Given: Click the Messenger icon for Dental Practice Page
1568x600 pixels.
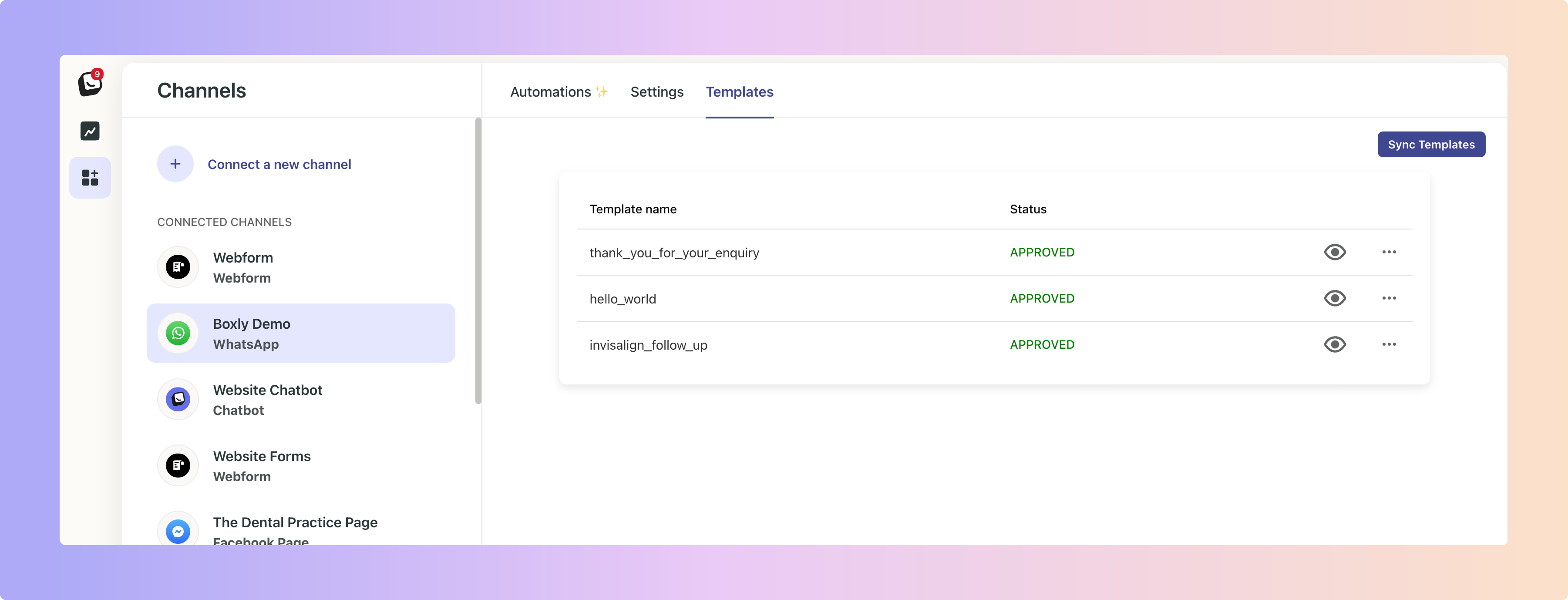Looking at the screenshot, I should click(x=178, y=531).
